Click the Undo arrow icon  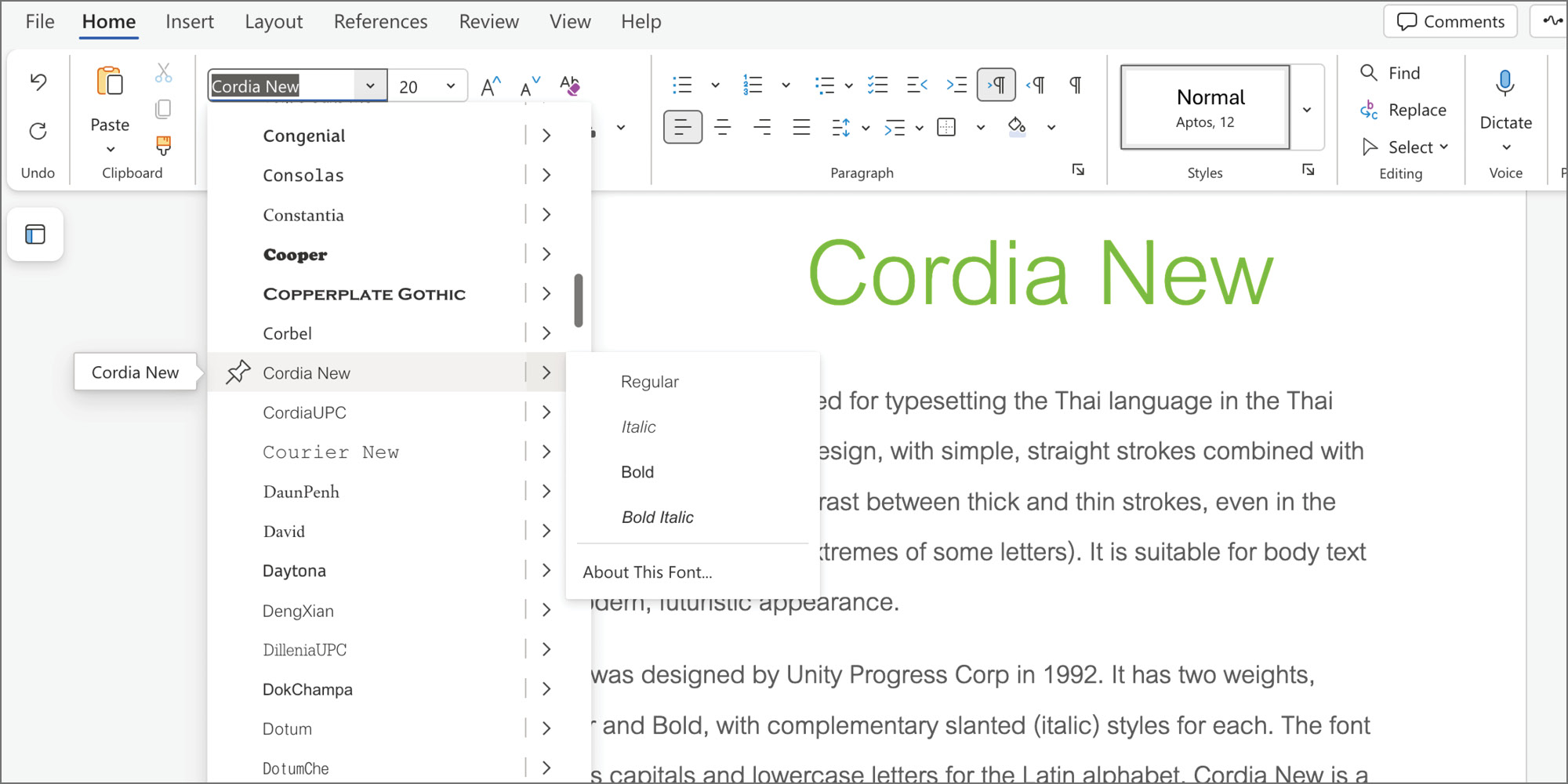(x=38, y=82)
